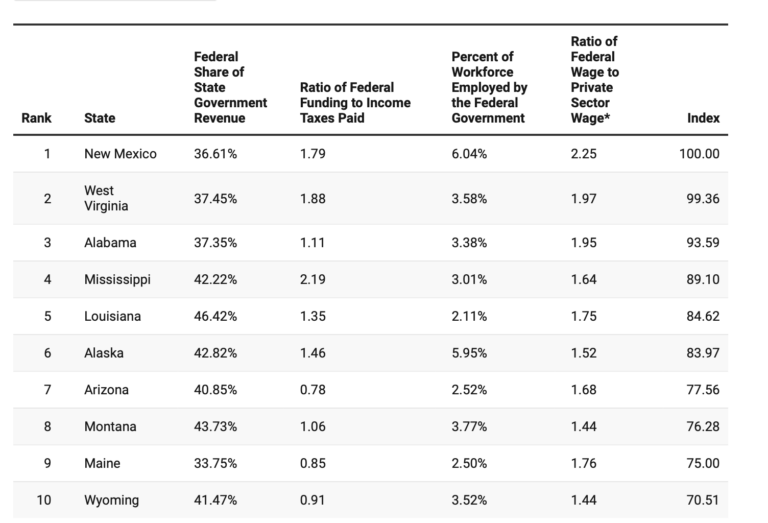Click New Mexico's 100.00 index value
The height and width of the screenshot is (523, 768).
[699, 154]
